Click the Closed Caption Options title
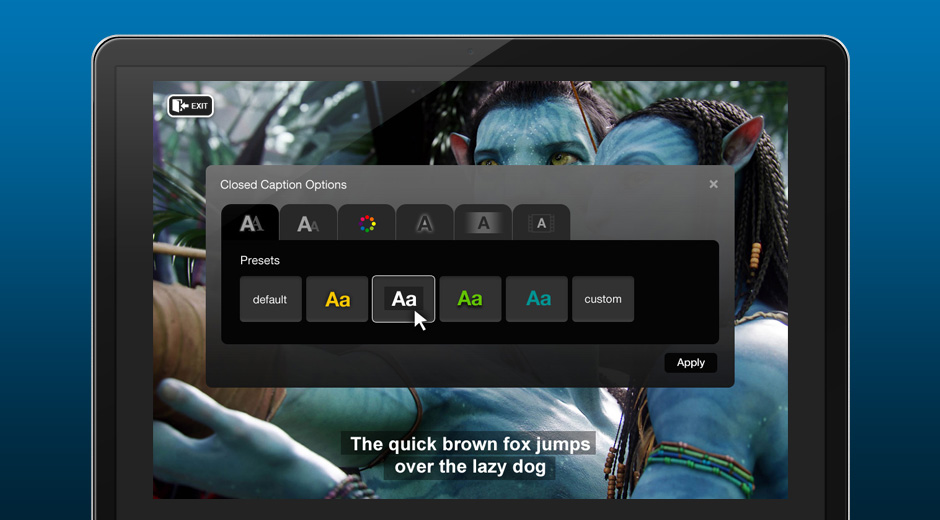 tap(283, 185)
